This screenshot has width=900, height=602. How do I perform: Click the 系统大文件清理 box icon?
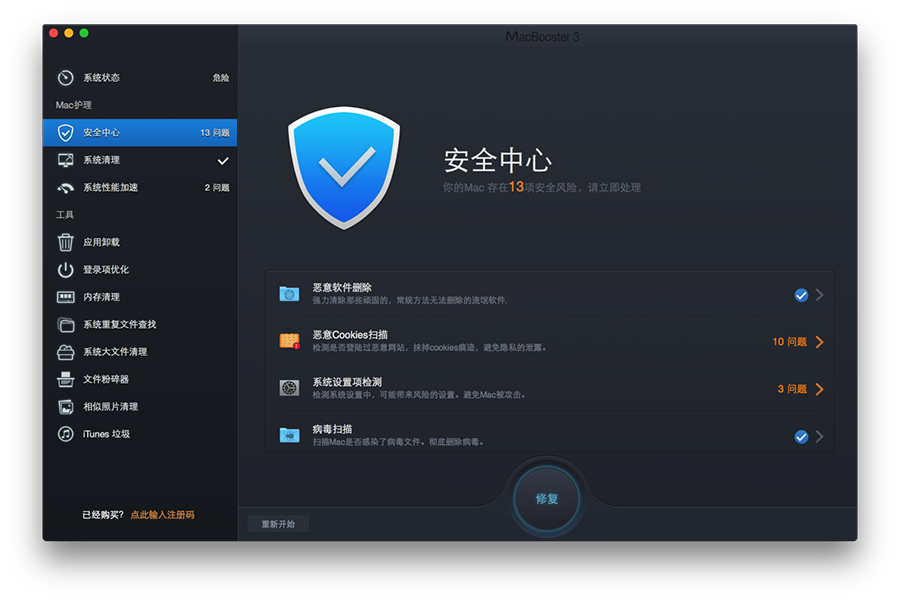65,352
